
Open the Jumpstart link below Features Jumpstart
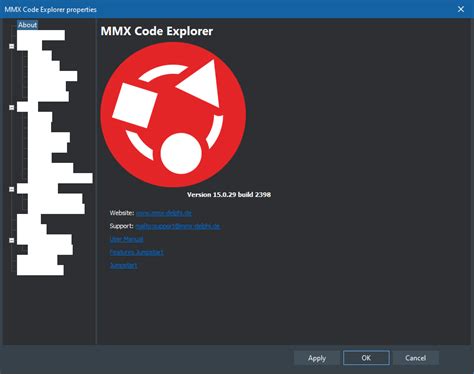click(123, 265)
